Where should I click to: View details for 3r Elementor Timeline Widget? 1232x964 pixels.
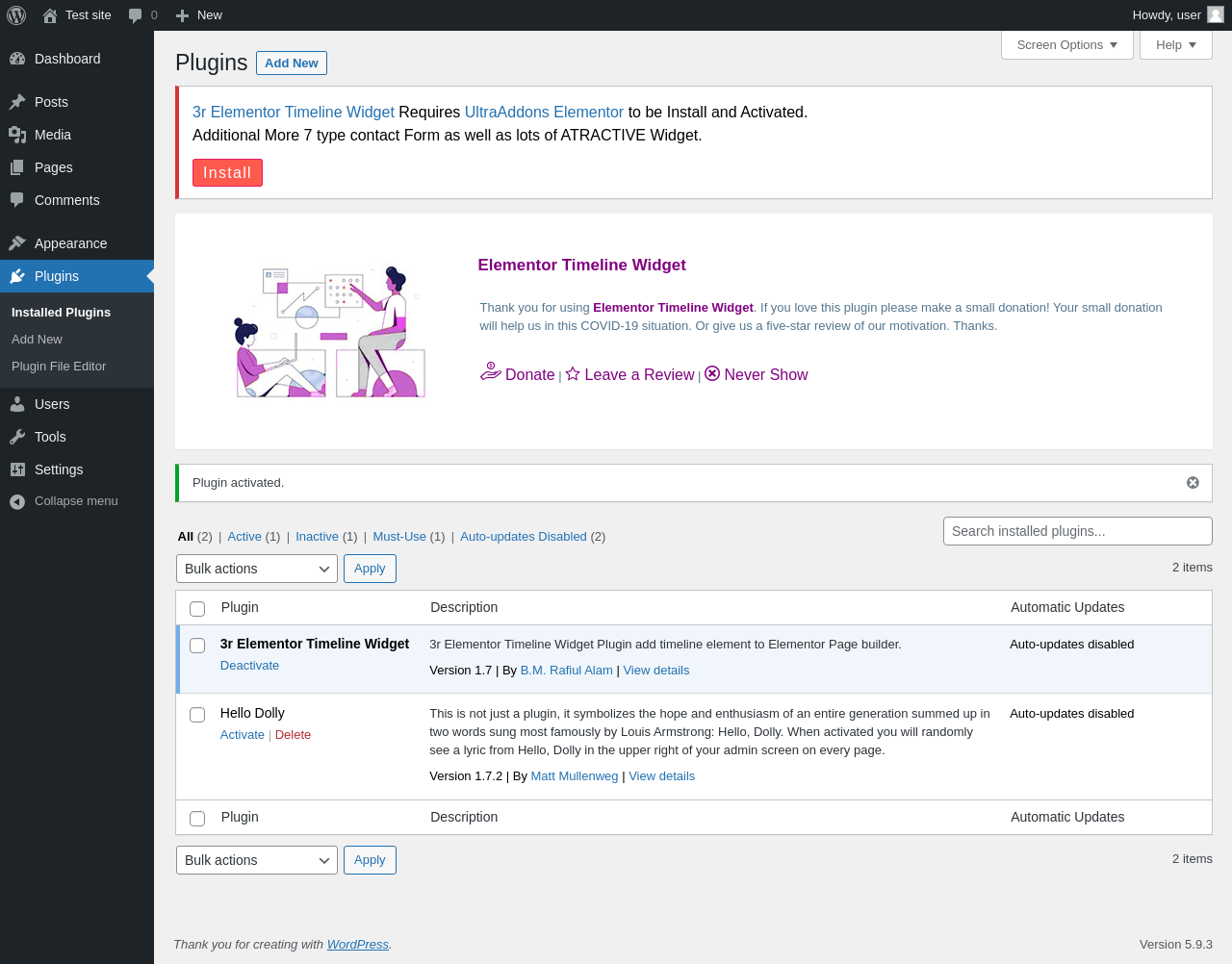656,671
